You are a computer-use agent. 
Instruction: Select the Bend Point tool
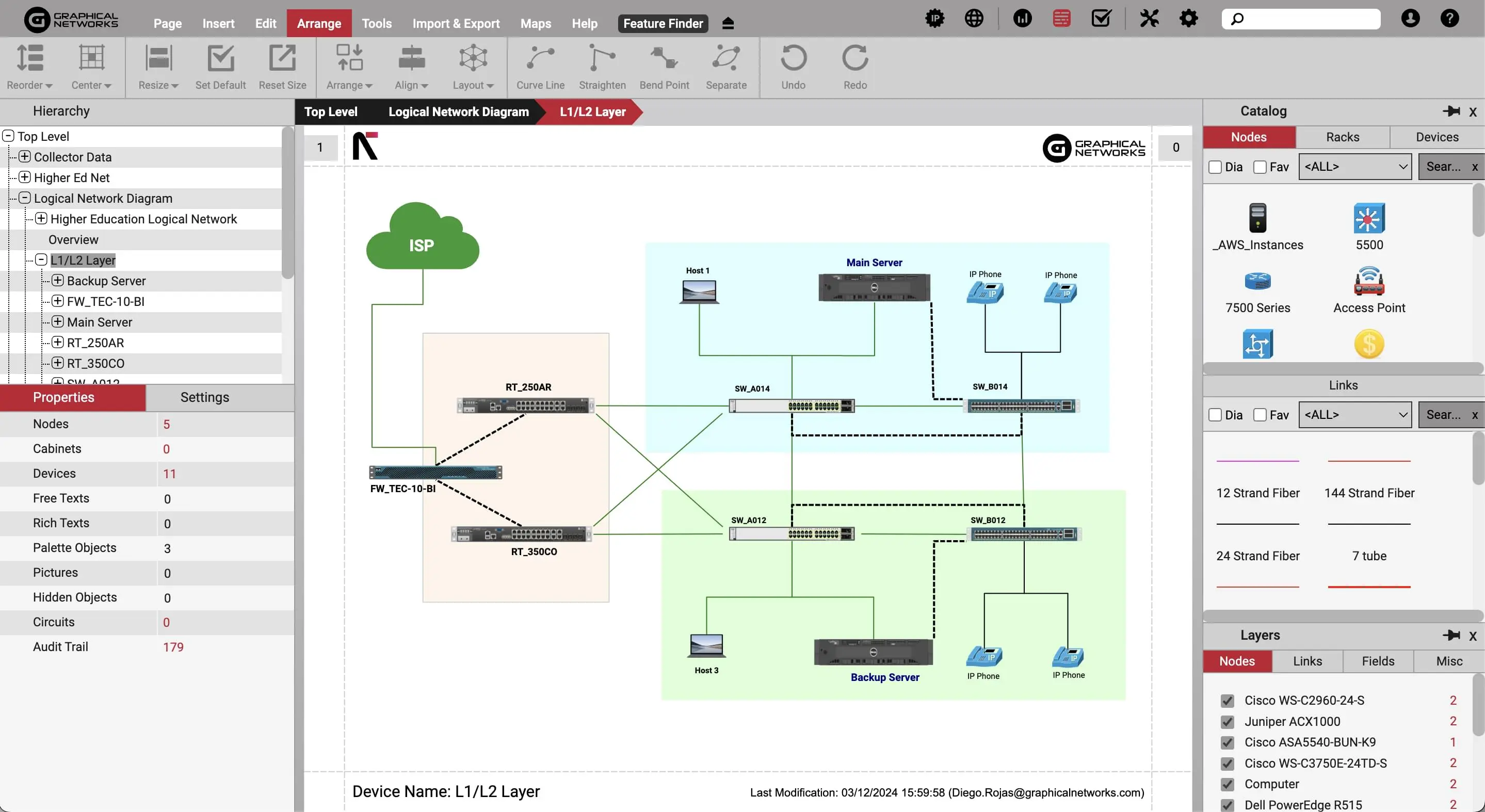point(664,68)
